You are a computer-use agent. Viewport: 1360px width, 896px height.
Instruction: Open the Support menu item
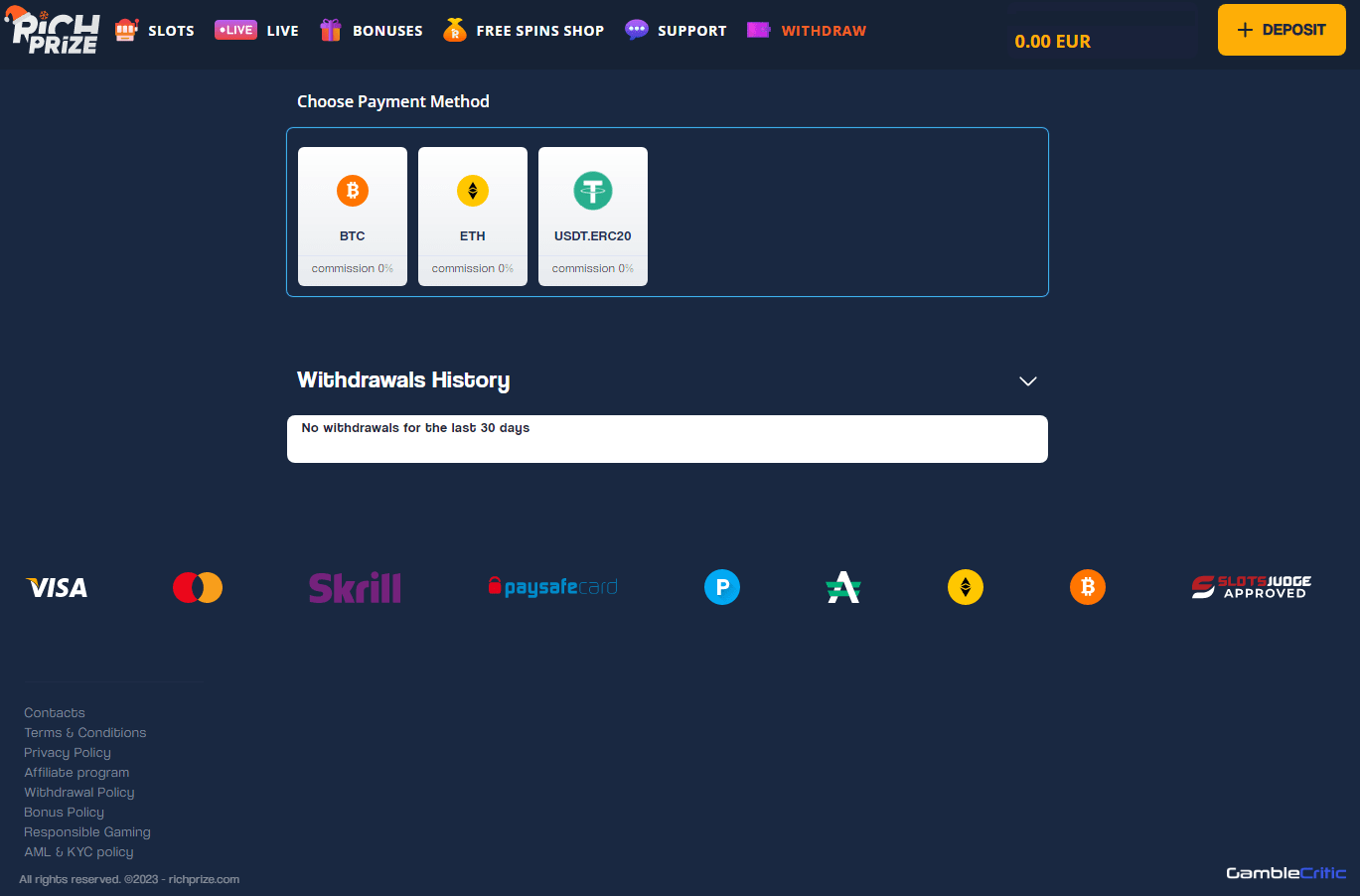pyautogui.click(x=691, y=31)
